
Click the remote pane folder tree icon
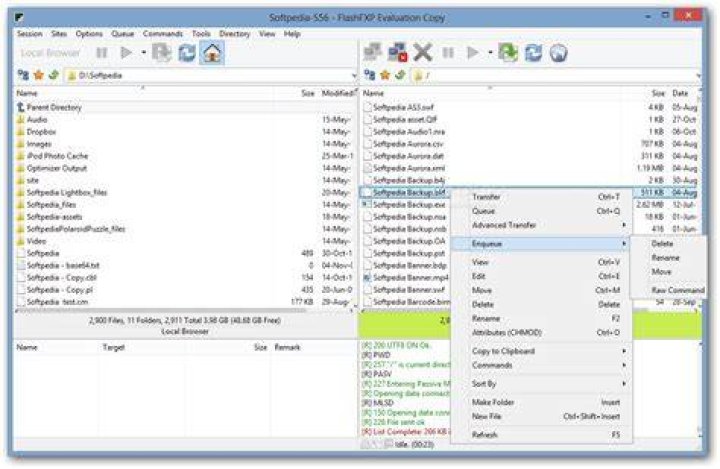pos(370,75)
